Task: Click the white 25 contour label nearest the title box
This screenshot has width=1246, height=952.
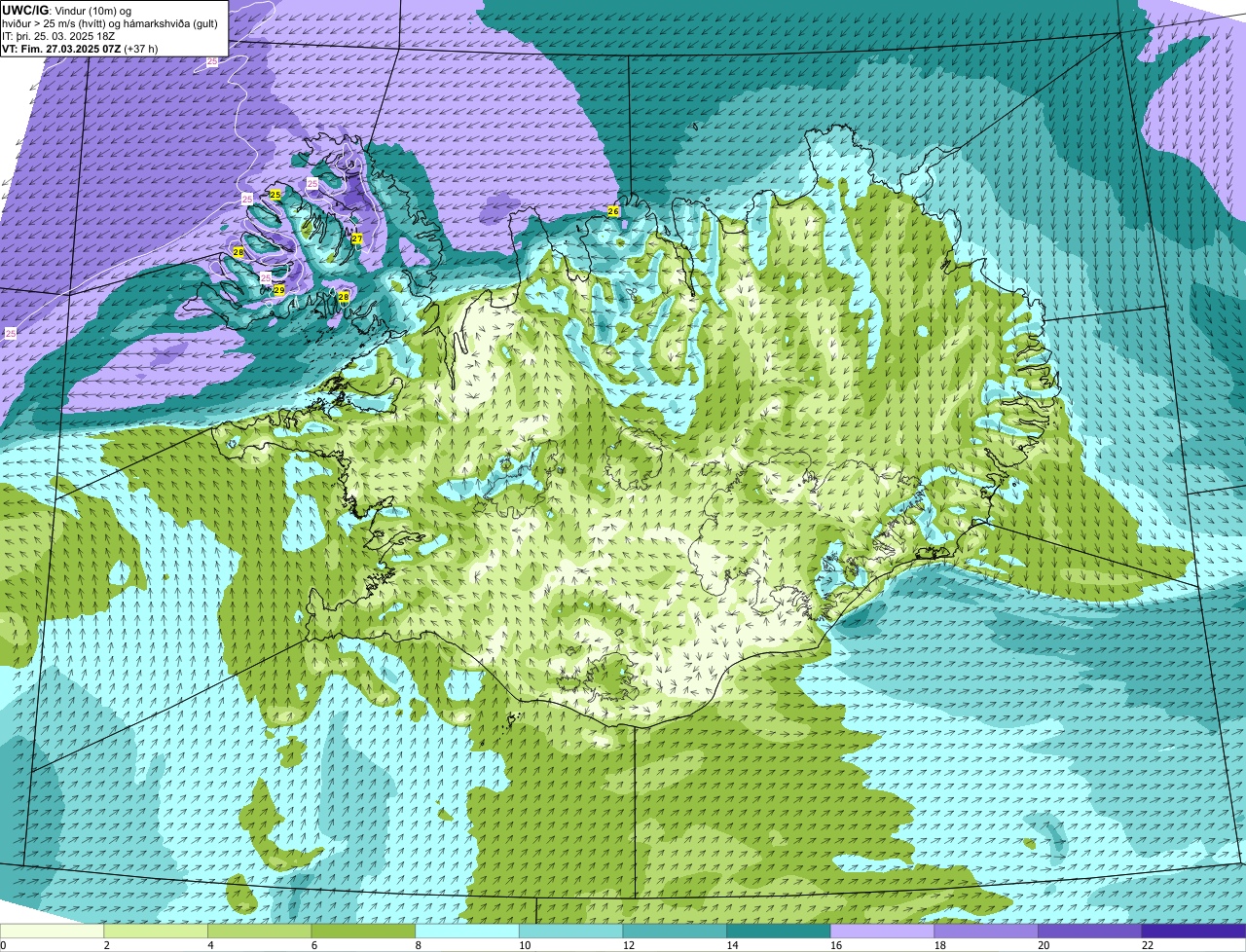Action: tap(212, 61)
